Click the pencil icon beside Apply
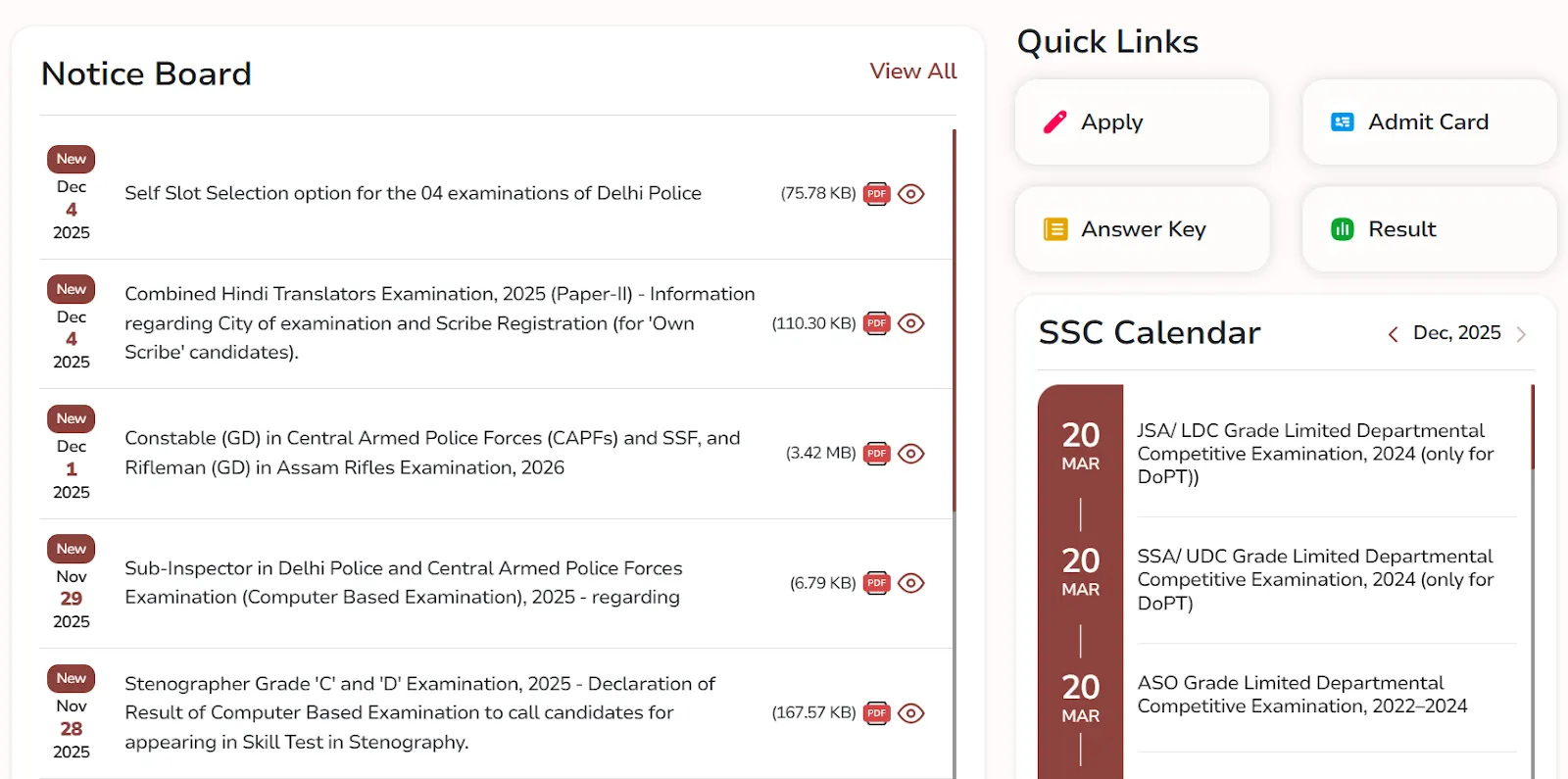 pos(1054,122)
